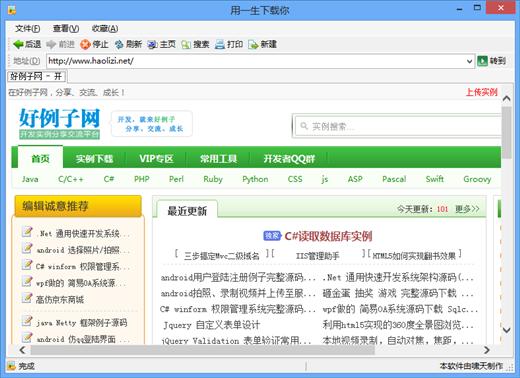Screen dimensions: 520x378
Task: Click the 实例搜索 search box
Action: coord(398,126)
